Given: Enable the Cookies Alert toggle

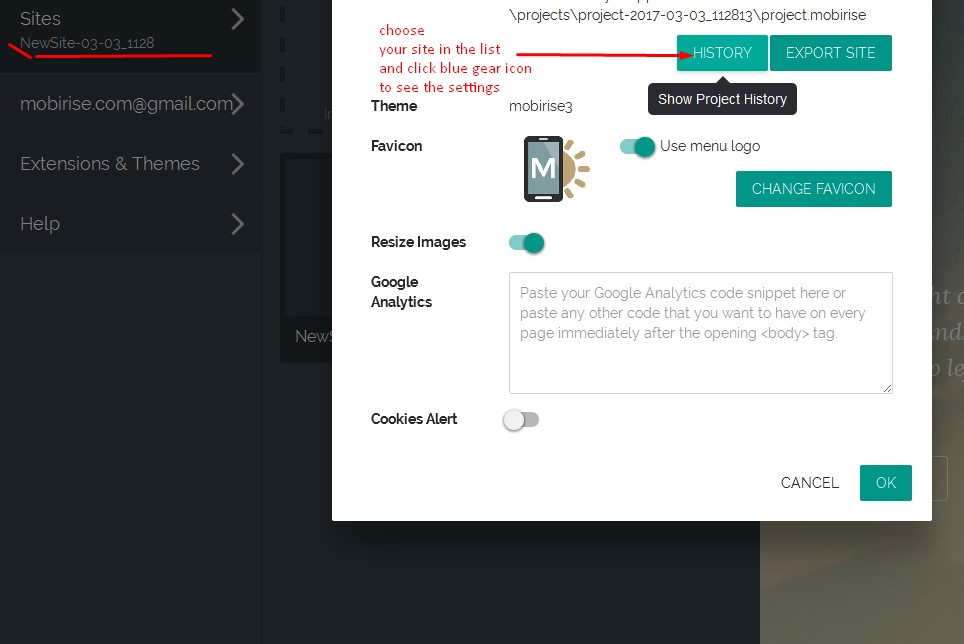Looking at the screenshot, I should pyautogui.click(x=521, y=420).
